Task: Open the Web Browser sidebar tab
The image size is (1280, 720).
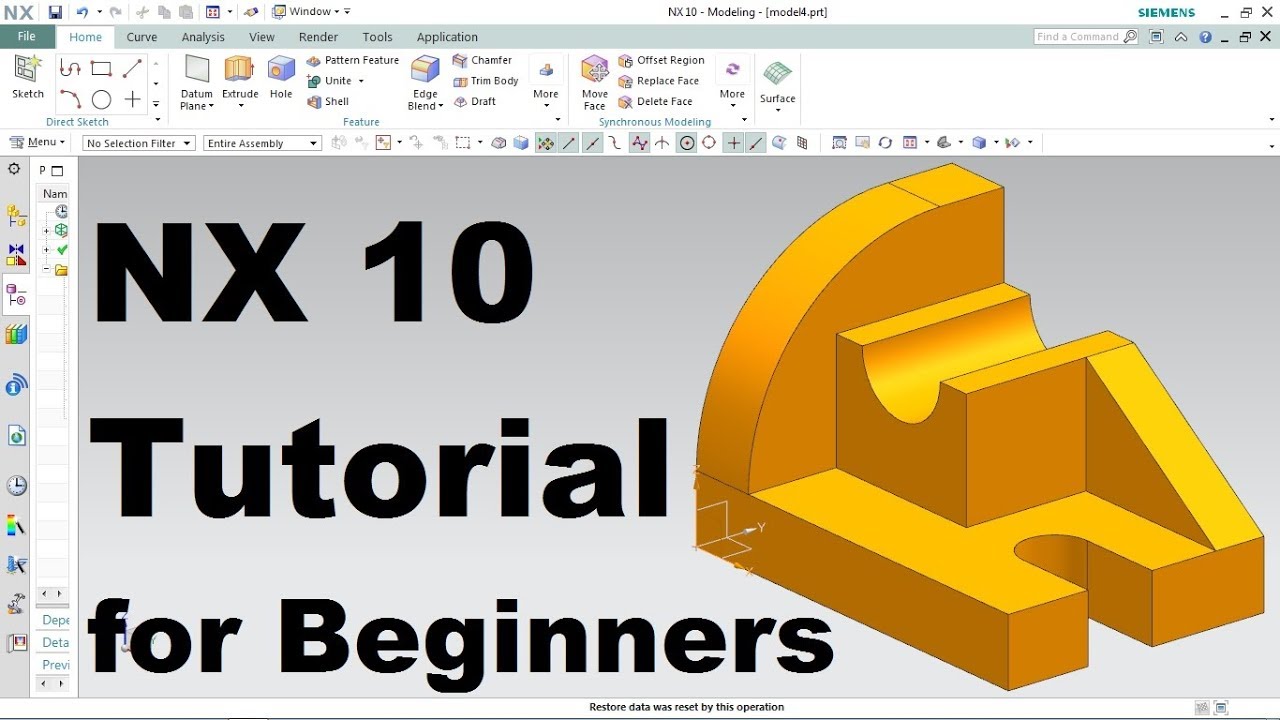Action: coord(16,435)
